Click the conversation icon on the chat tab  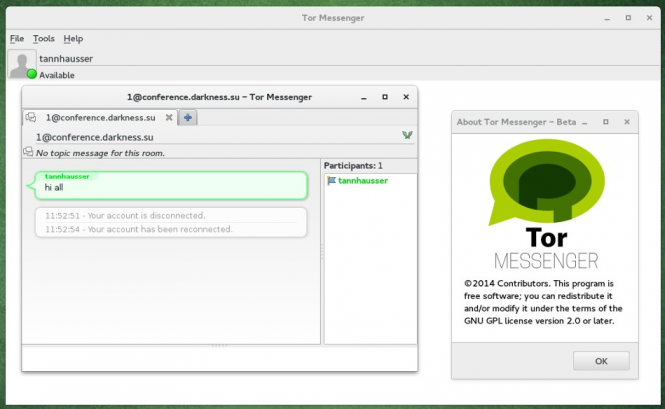point(31,117)
